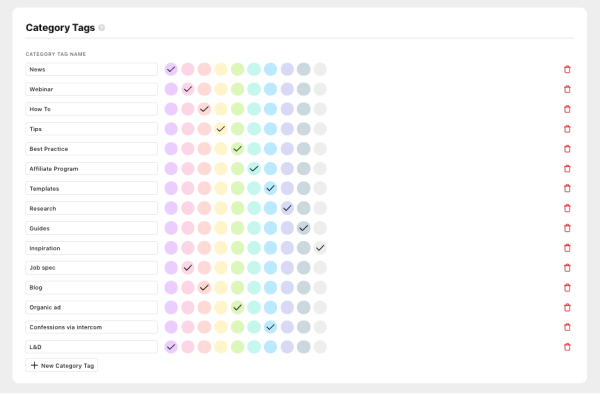This screenshot has width=600, height=394.
Task: Set Inspiration tag color to purple
Action: click(x=171, y=248)
